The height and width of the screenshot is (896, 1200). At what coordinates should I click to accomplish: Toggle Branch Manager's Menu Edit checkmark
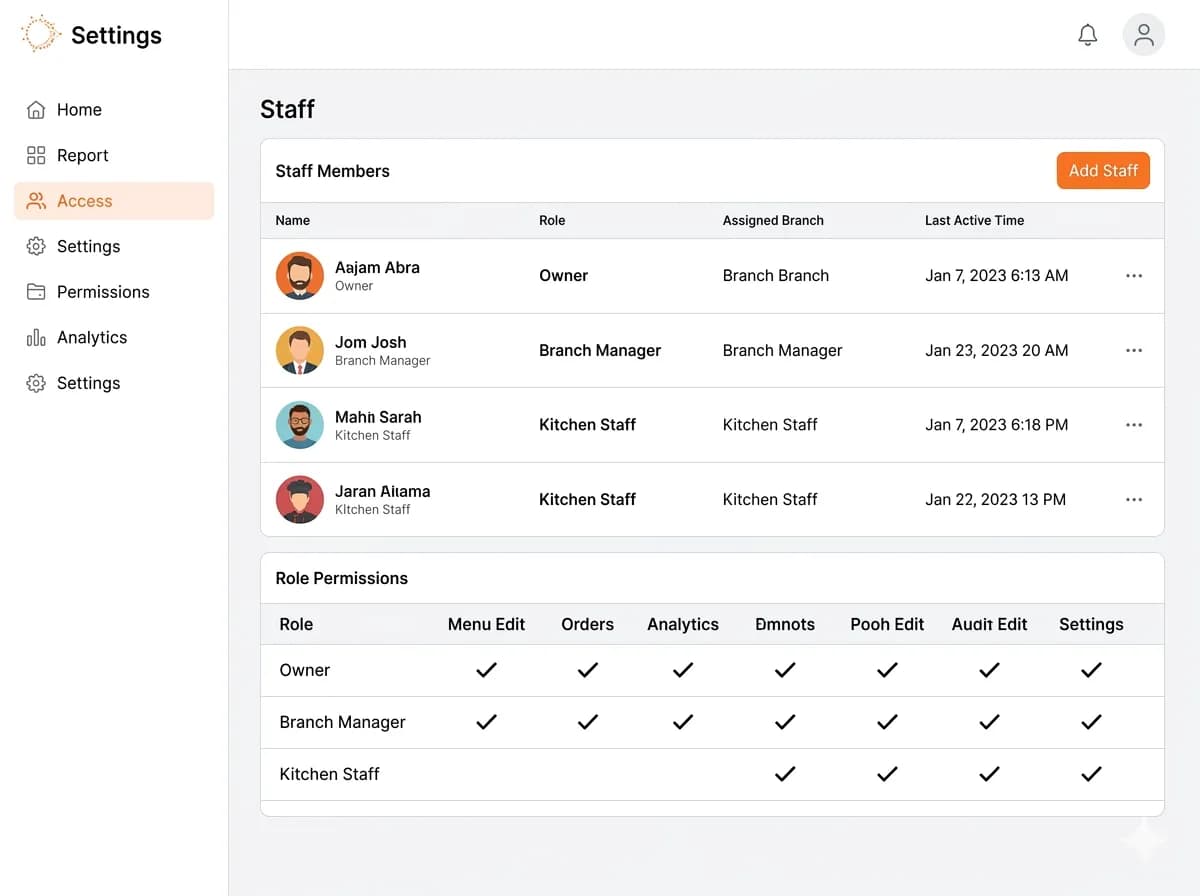coord(486,722)
